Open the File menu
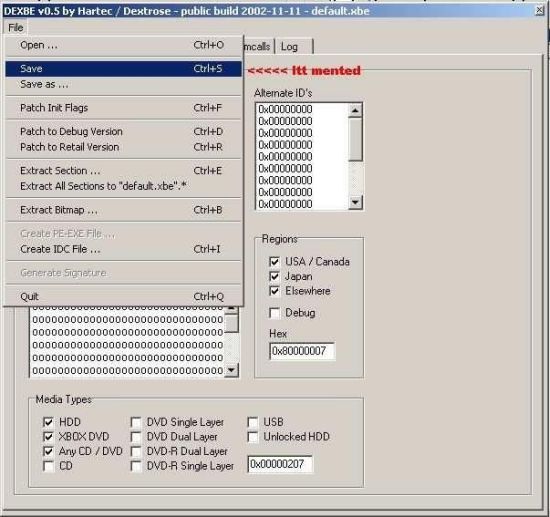 [x=15, y=27]
